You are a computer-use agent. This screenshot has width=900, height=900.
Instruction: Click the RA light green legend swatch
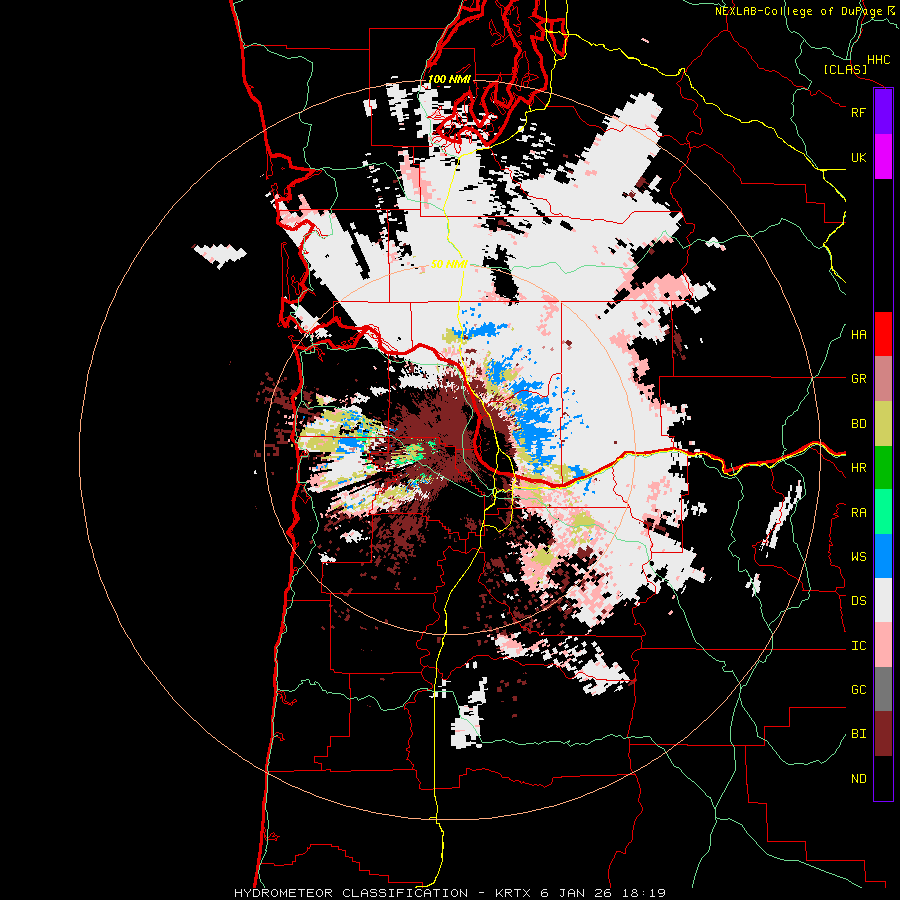click(x=883, y=512)
